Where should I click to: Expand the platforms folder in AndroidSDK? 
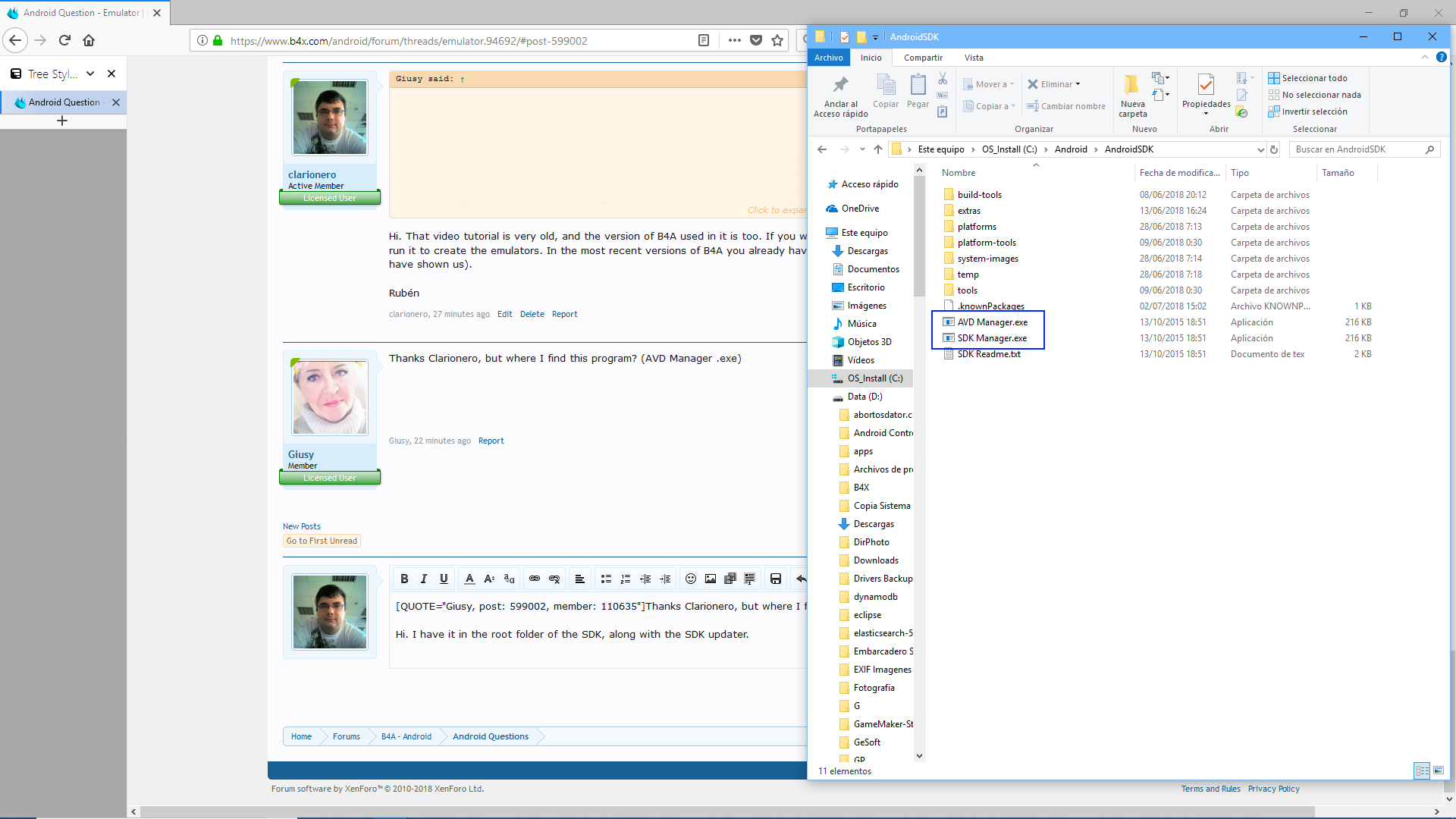click(x=975, y=226)
